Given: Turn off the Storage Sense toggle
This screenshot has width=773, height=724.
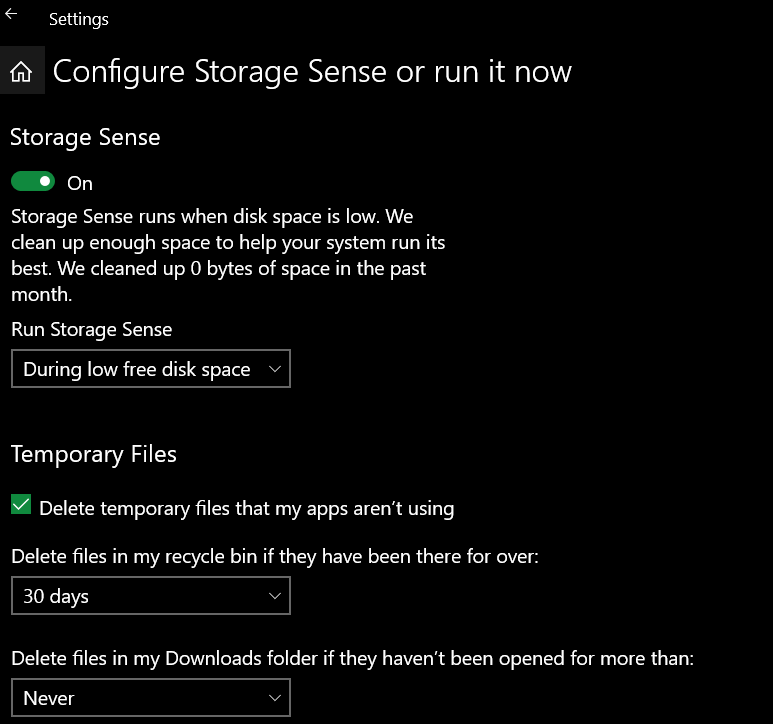Looking at the screenshot, I should point(32,182).
